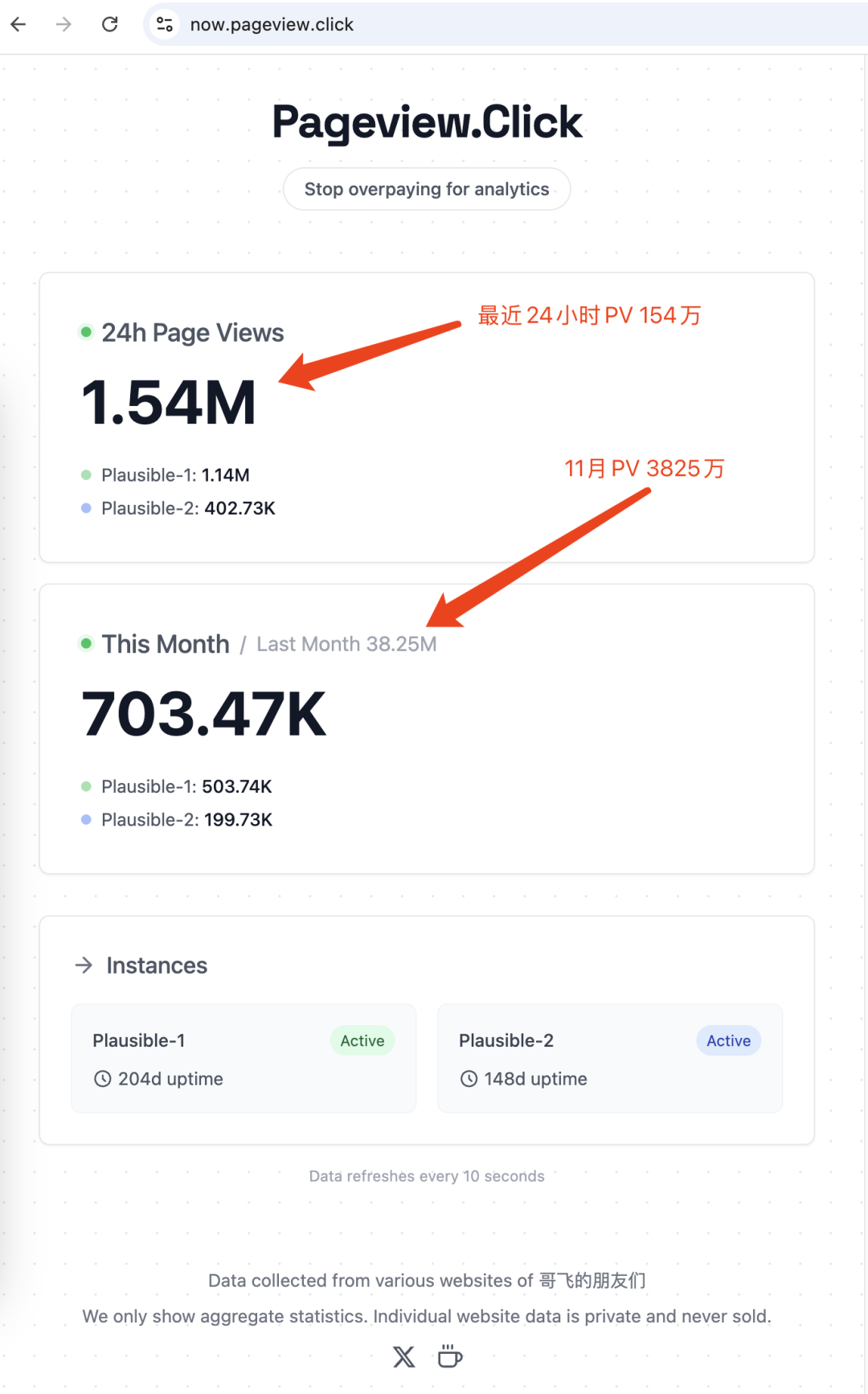
Task: Click the 24h Page Views label
Action: pyautogui.click(x=193, y=333)
